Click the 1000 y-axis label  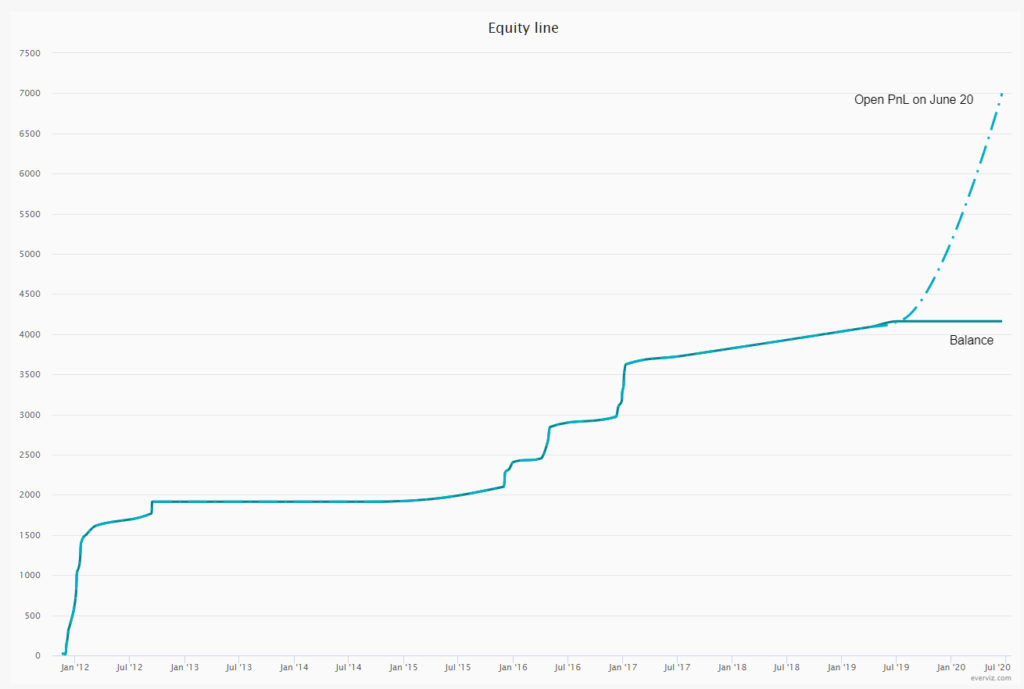30,575
